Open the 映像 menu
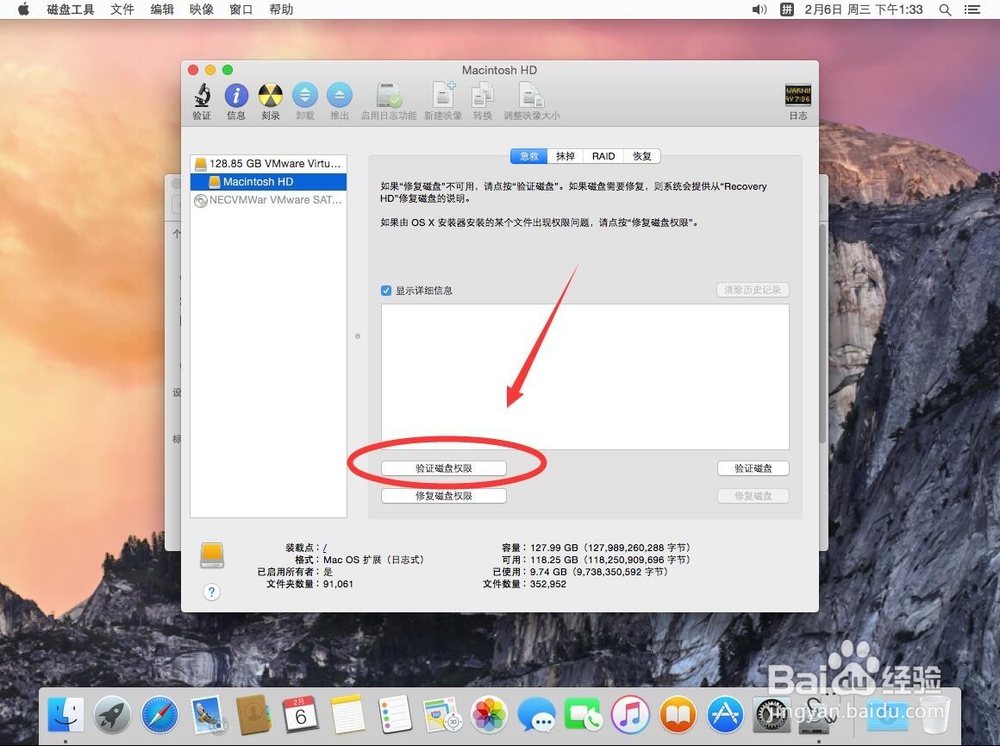 point(202,10)
